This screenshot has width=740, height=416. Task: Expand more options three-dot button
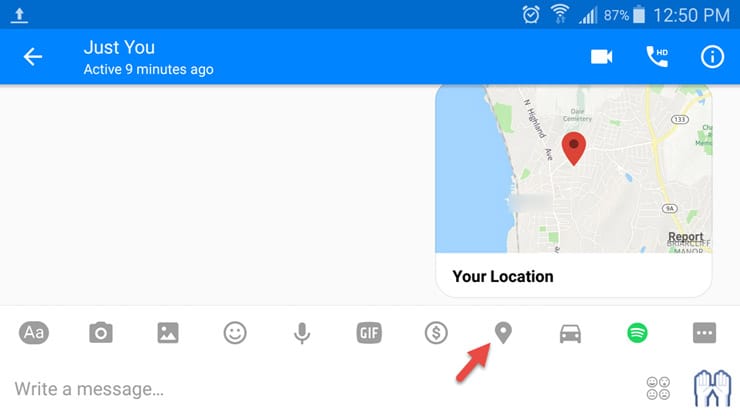pos(704,332)
